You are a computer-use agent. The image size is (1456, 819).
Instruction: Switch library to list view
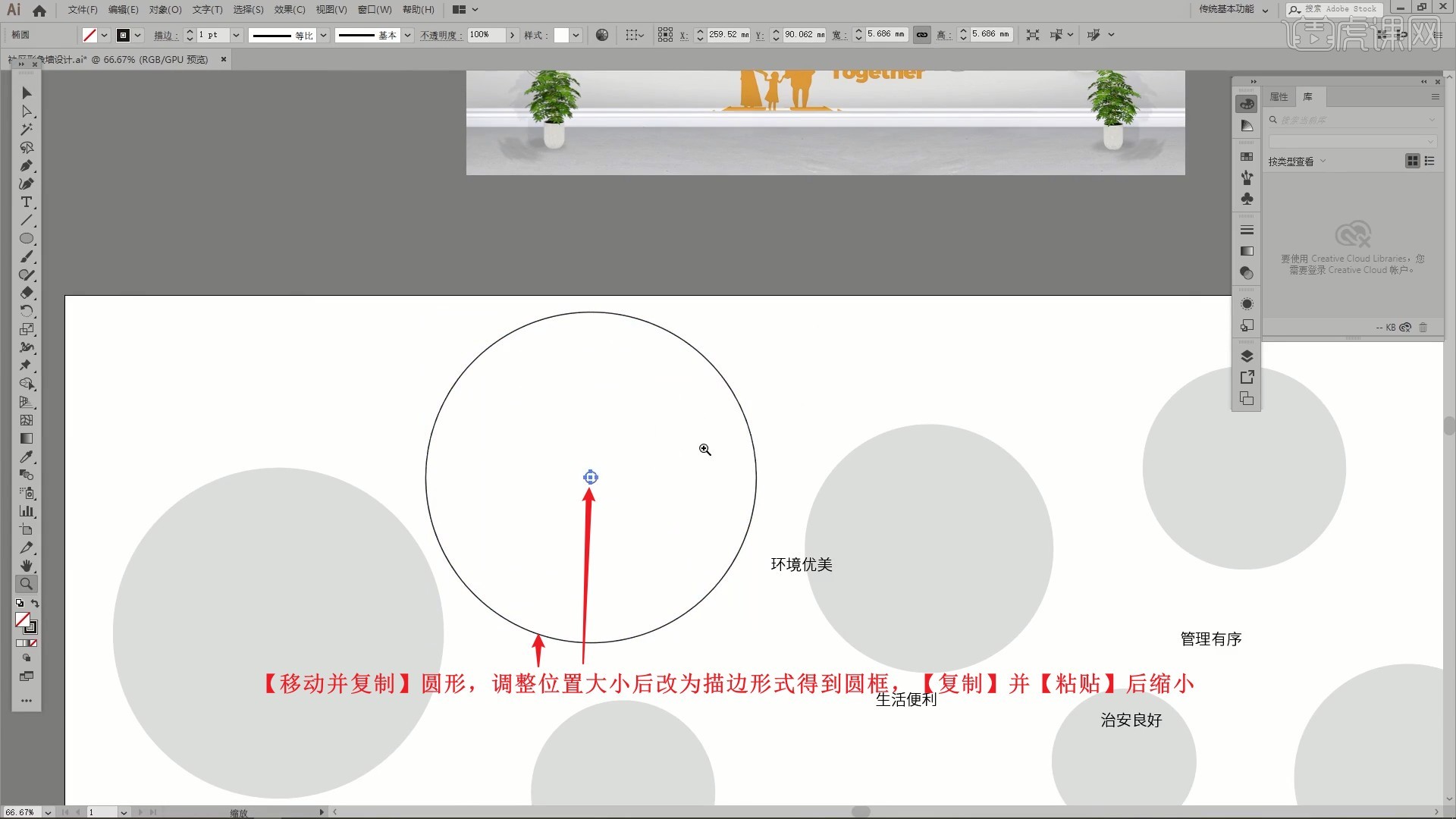(x=1429, y=161)
